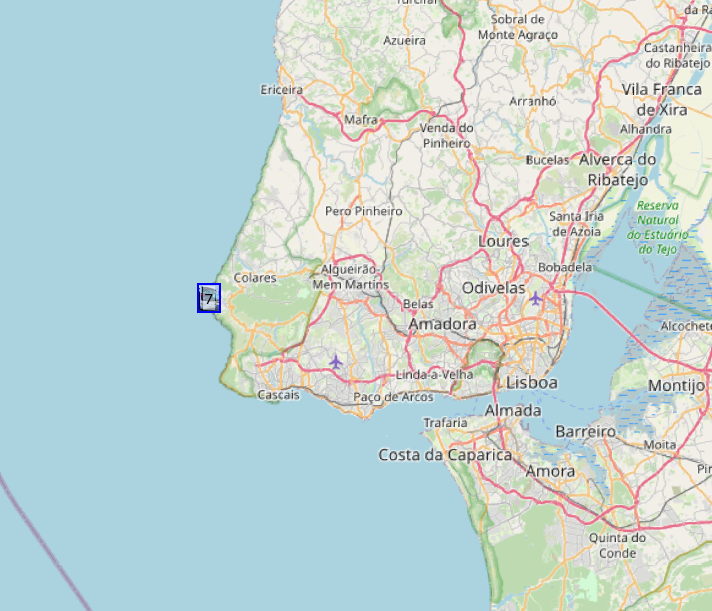712x611 pixels.
Task: Select the Lisboa city label
Action: (x=532, y=383)
